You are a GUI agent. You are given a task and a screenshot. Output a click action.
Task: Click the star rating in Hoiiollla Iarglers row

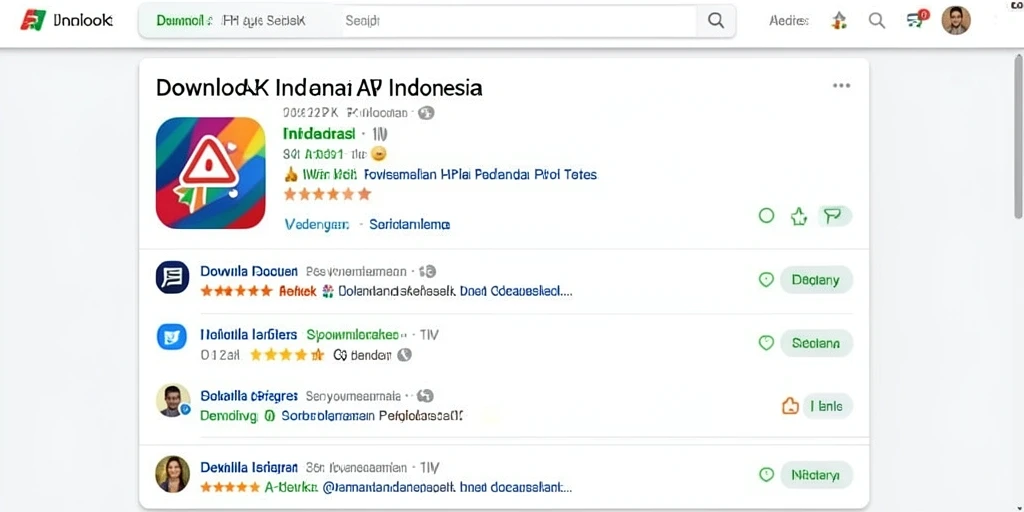point(287,355)
